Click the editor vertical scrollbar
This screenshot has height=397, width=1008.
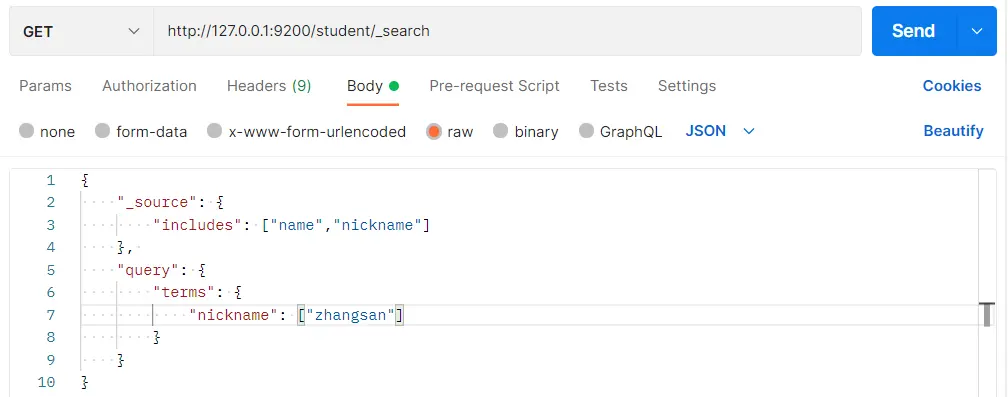pos(987,283)
